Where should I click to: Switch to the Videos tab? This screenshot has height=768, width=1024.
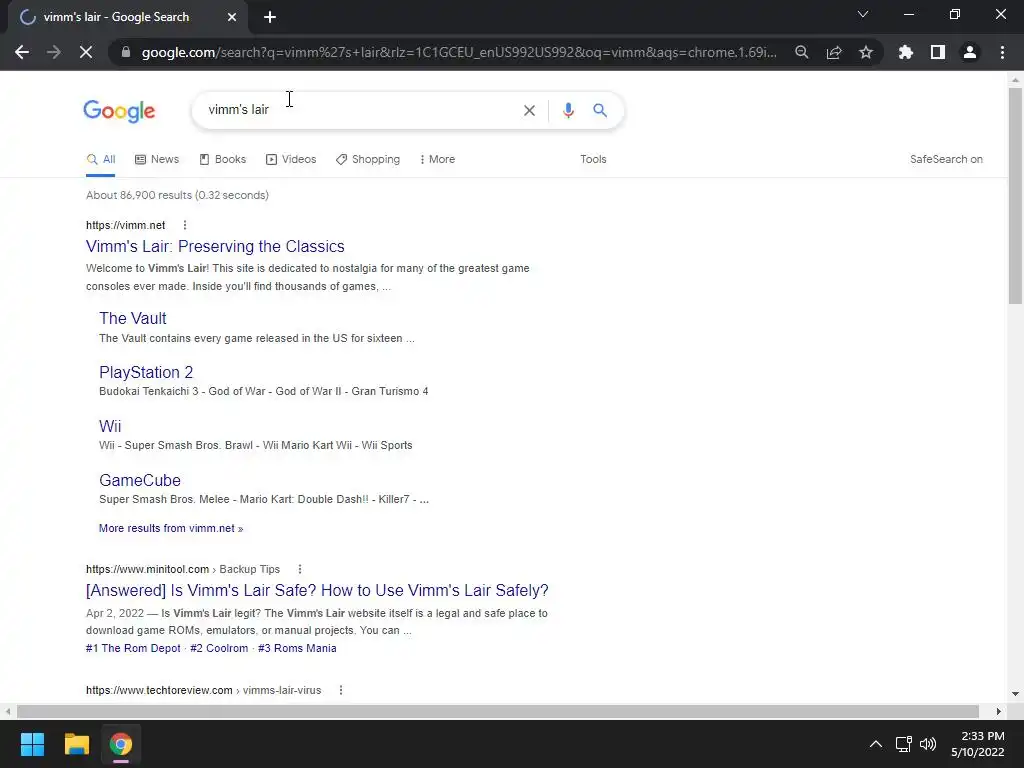click(x=291, y=159)
